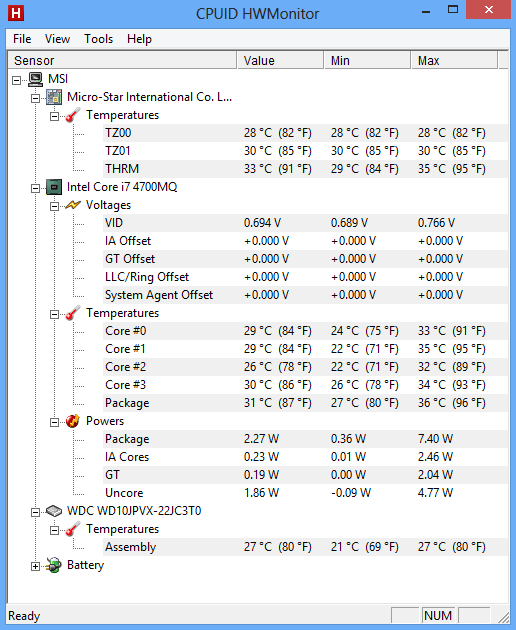Click the Max column header

(454, 61)
